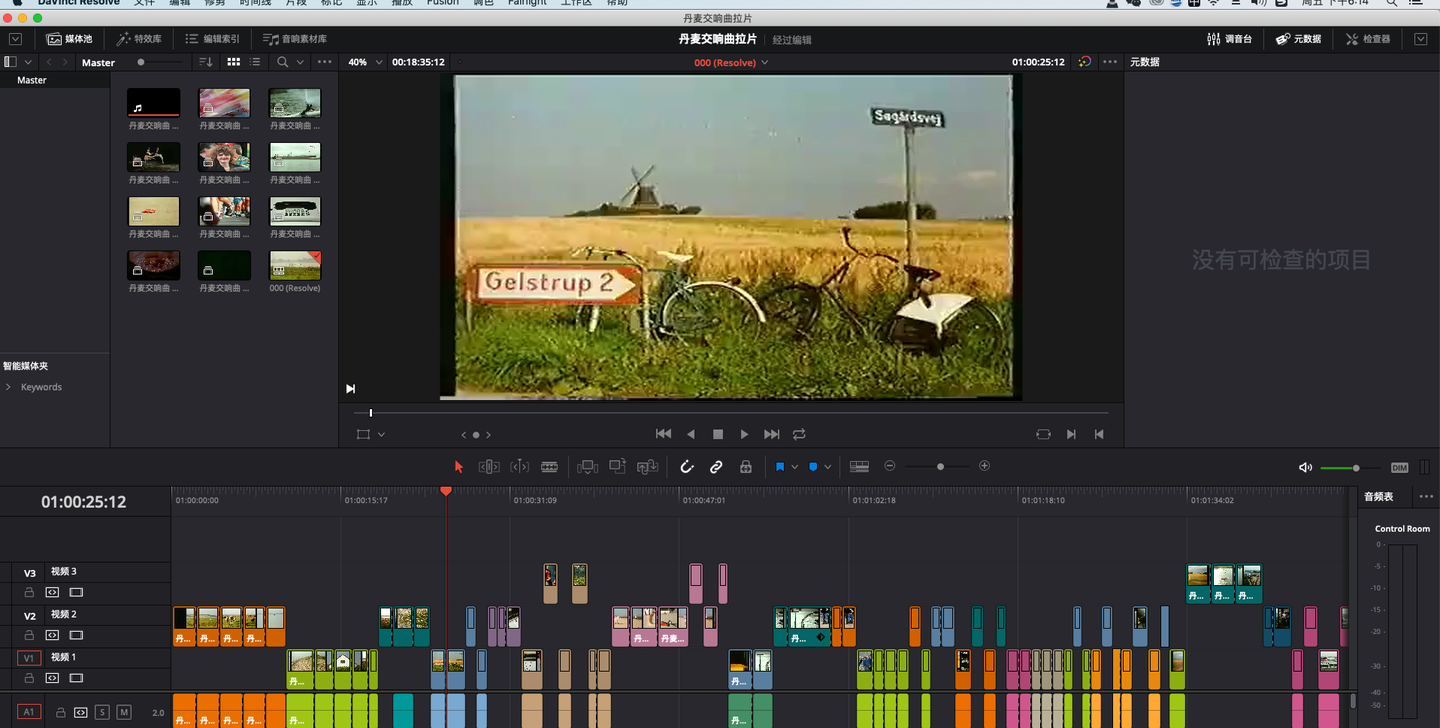Open Timeline View Options
1440x728 pixels.
[859, 467]
